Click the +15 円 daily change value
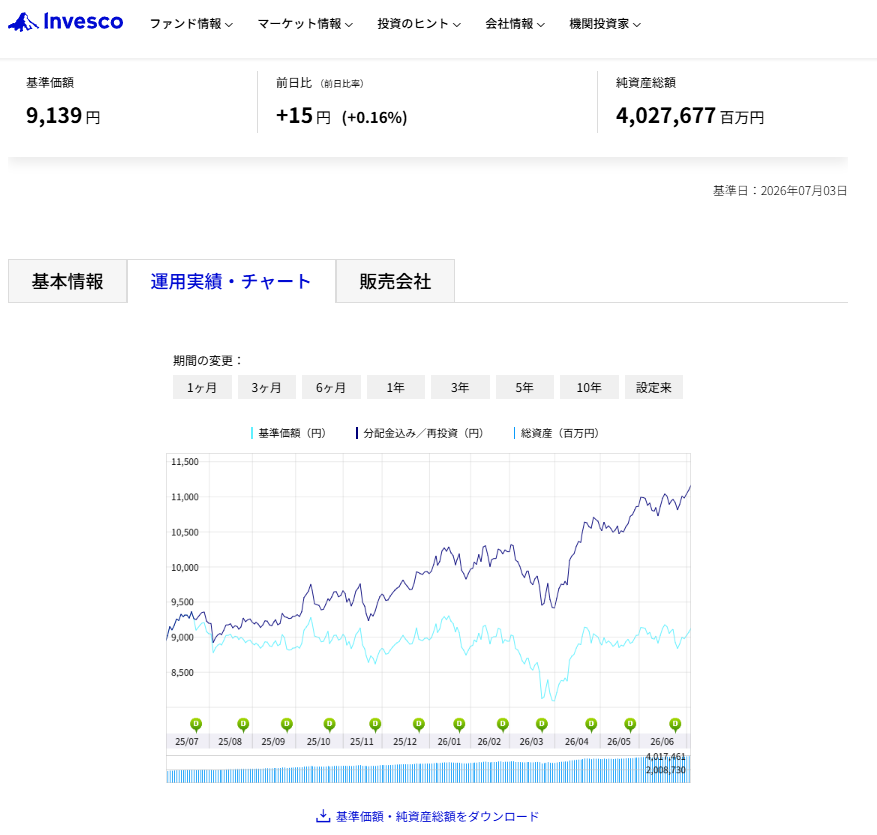 click(303, 116)
